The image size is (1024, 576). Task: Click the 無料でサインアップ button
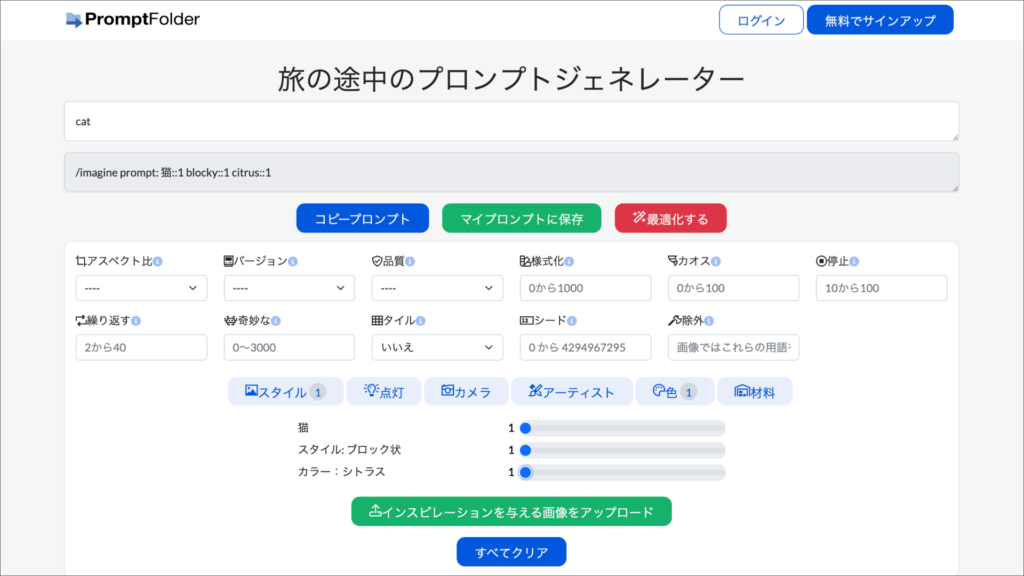[880, 19]
